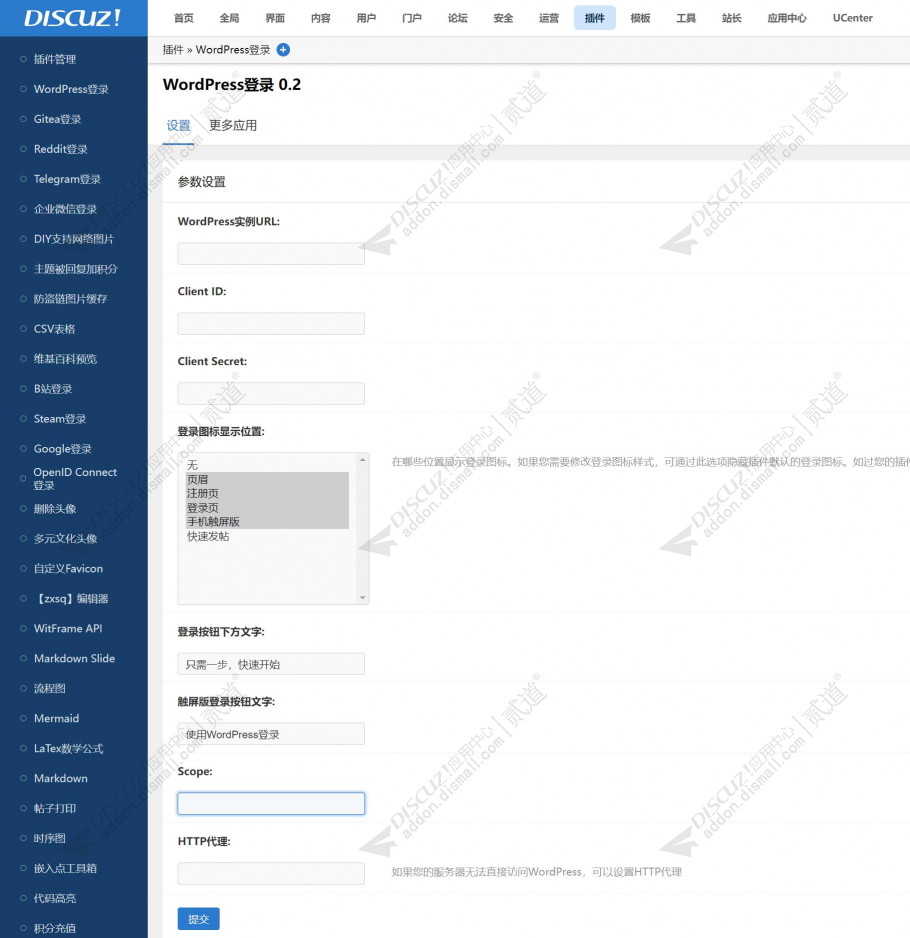The width and height of the screenshot is (910, 938).
Task: Click the 触屏版登录按钮文字 input field
Action: 271,734
